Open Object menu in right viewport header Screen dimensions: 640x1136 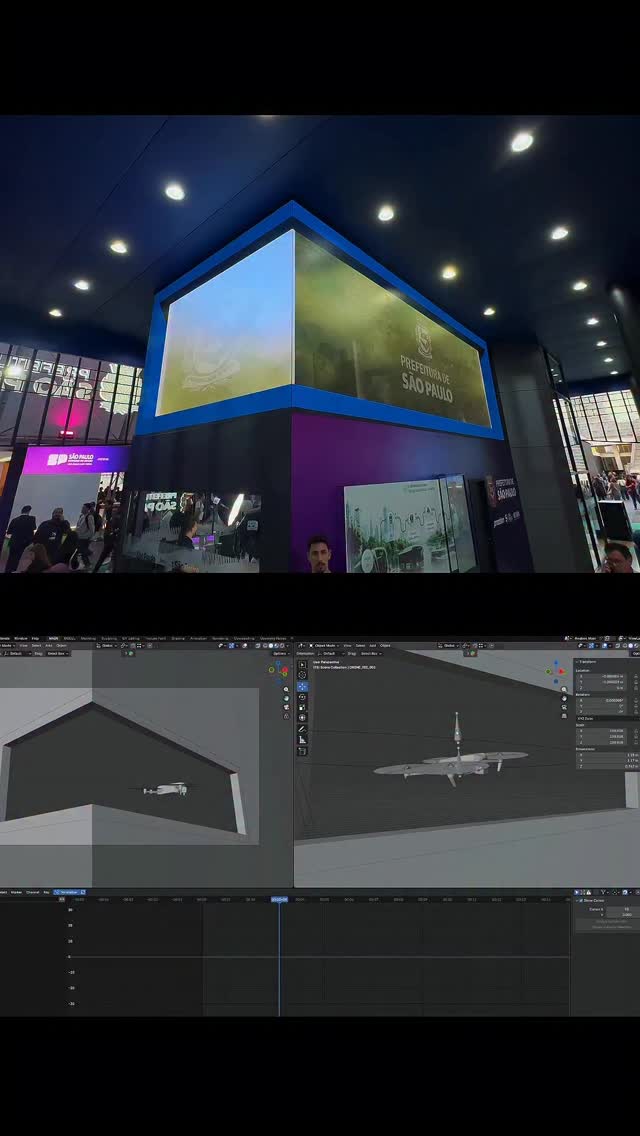[x=385, y=646]
